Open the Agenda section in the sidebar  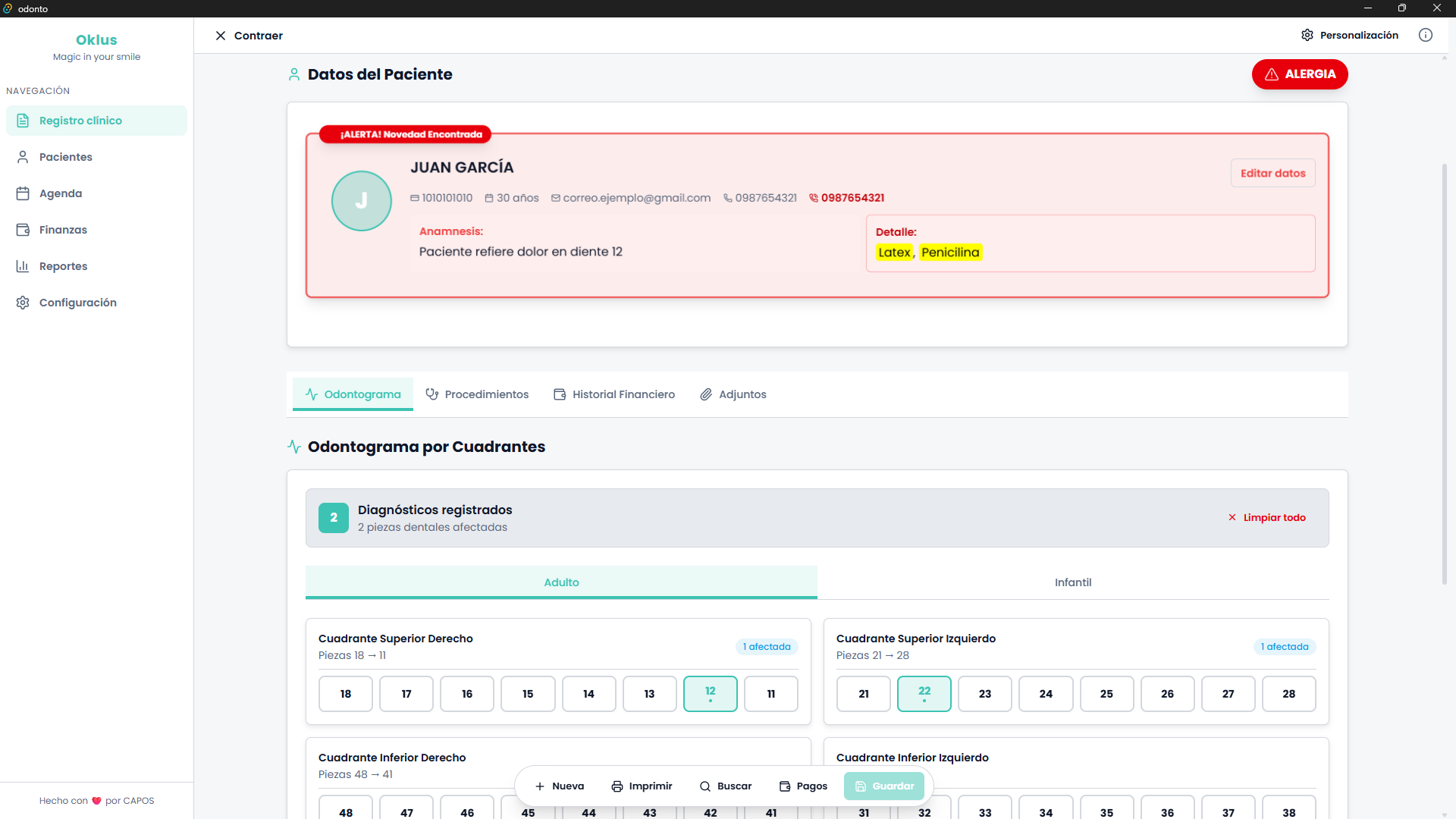pyautogui.click(x=60, y=193)
